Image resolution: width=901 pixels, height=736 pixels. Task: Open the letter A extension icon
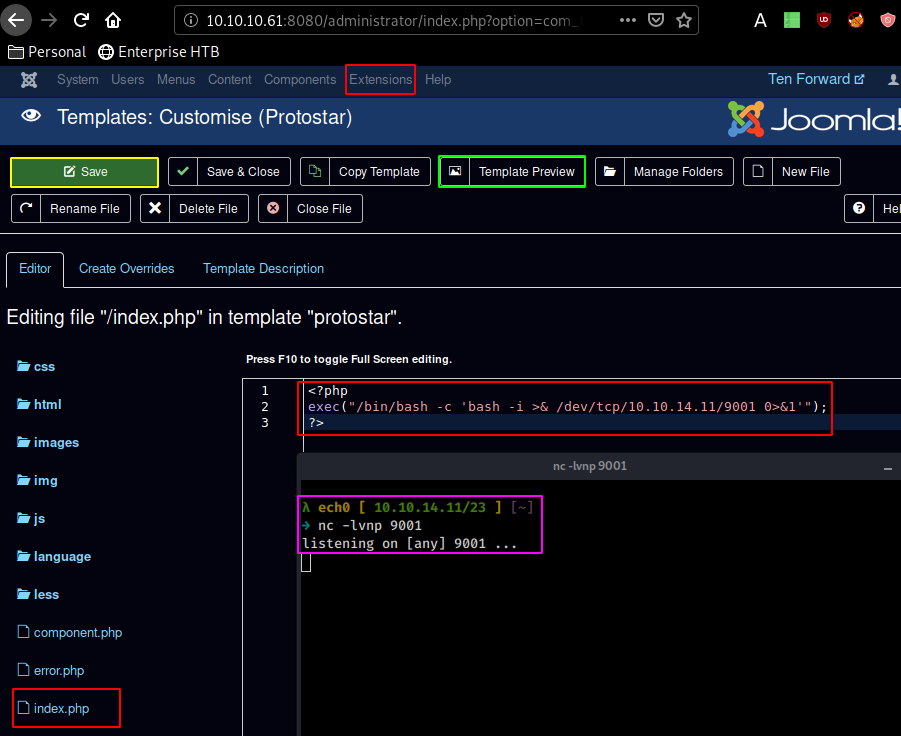point(760,21)
